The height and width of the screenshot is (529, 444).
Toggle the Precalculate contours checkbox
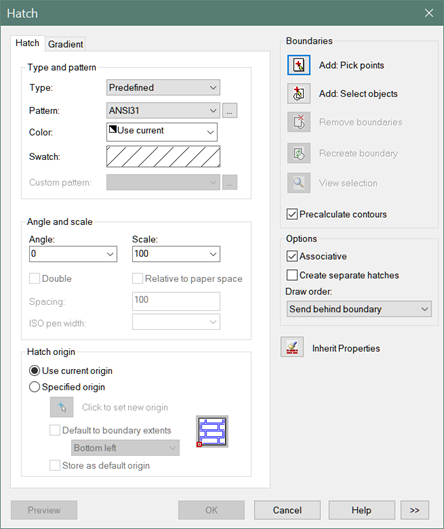pos(292,214)
